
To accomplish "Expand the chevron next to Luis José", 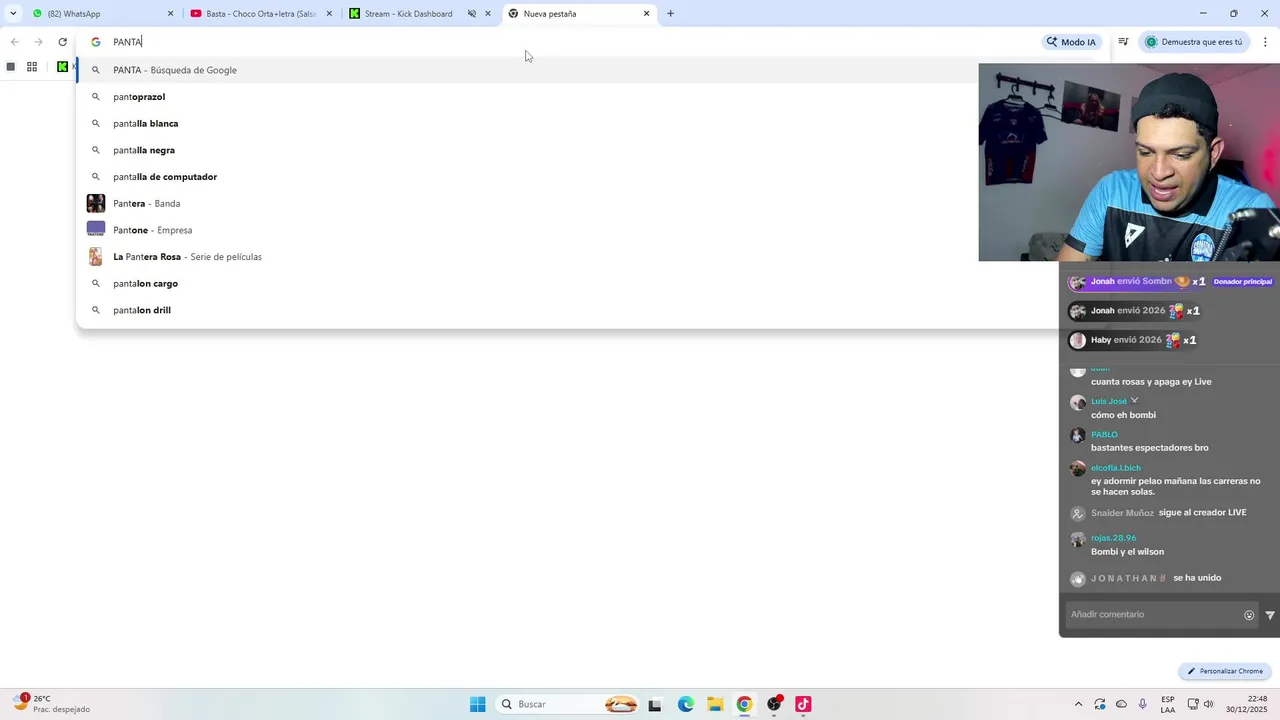I will [x=1134, y=401].
